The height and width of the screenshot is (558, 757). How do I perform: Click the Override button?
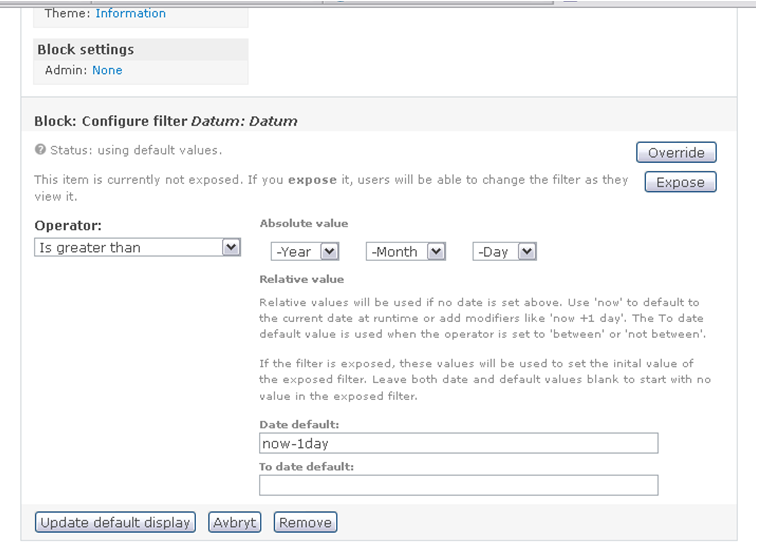point(676,153)
